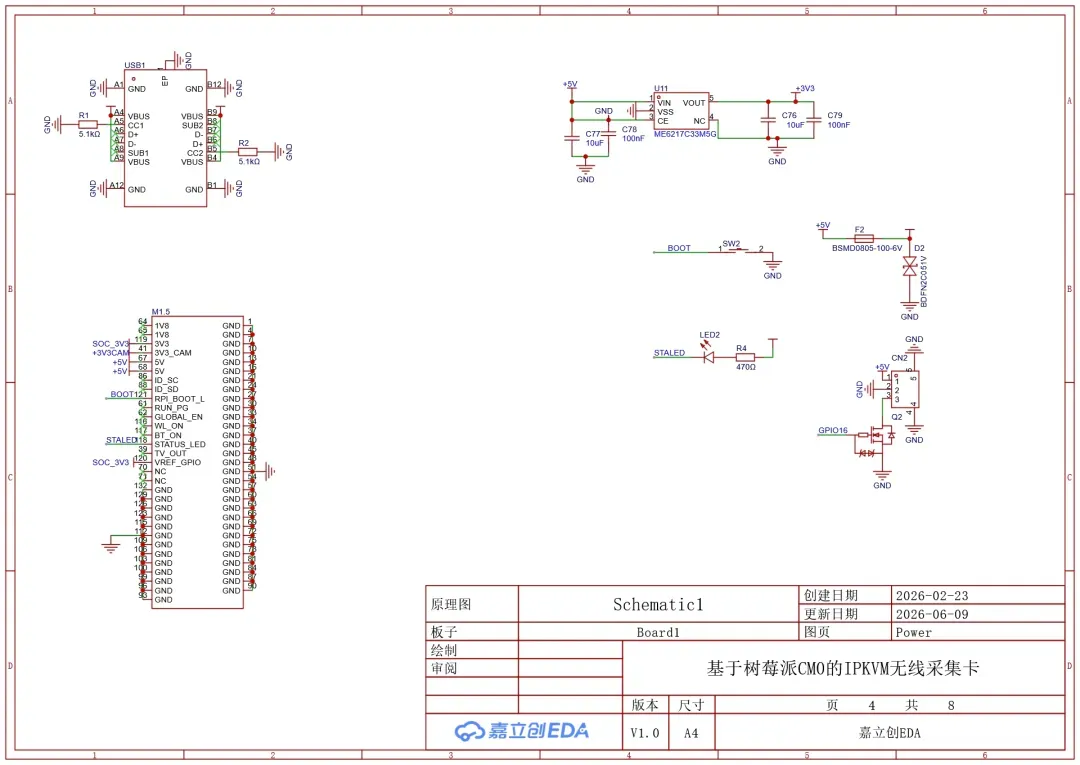Click the M1.5 module symbol body
The width and height of the screenshot is (1080, 765).
coord(197,462)
